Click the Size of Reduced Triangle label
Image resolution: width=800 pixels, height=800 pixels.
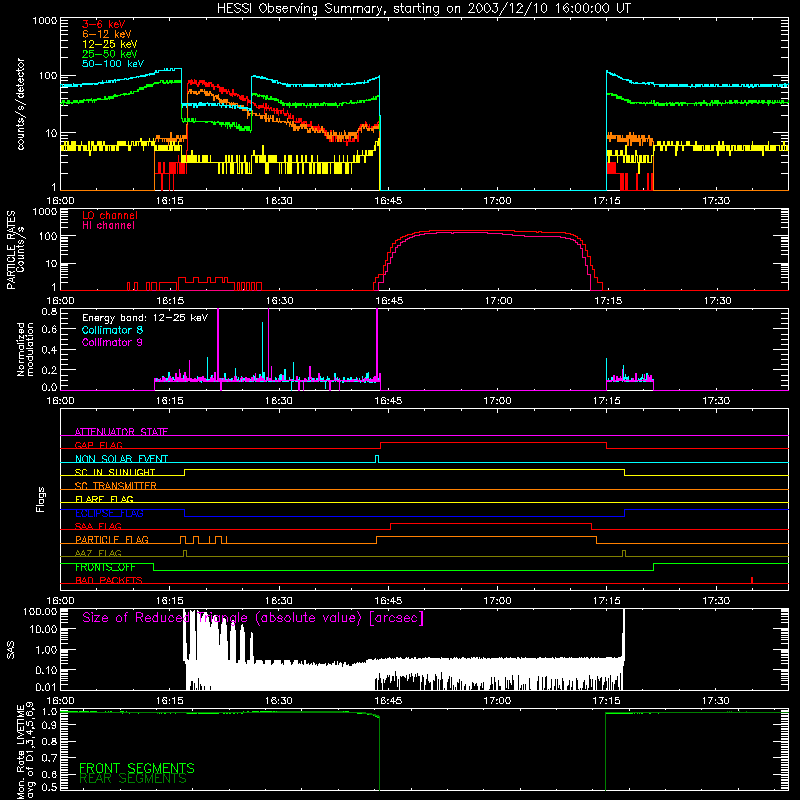253,618
